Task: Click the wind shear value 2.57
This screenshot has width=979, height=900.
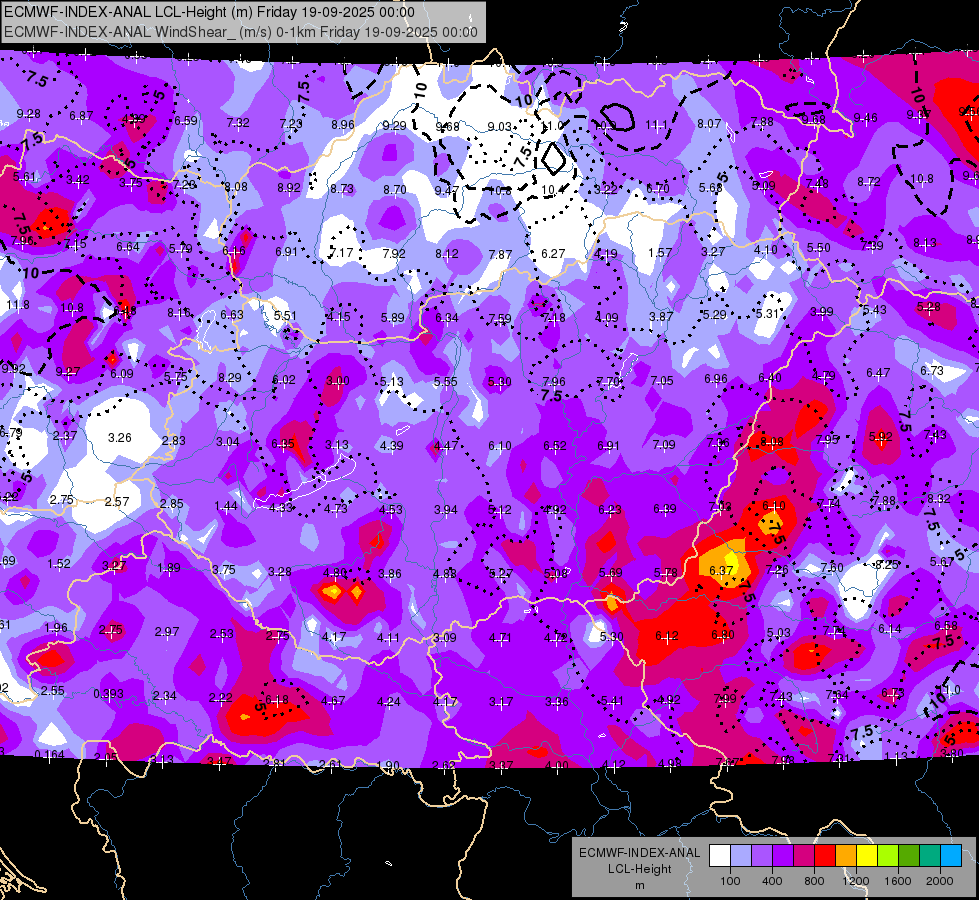Action: tap(117, 502)
